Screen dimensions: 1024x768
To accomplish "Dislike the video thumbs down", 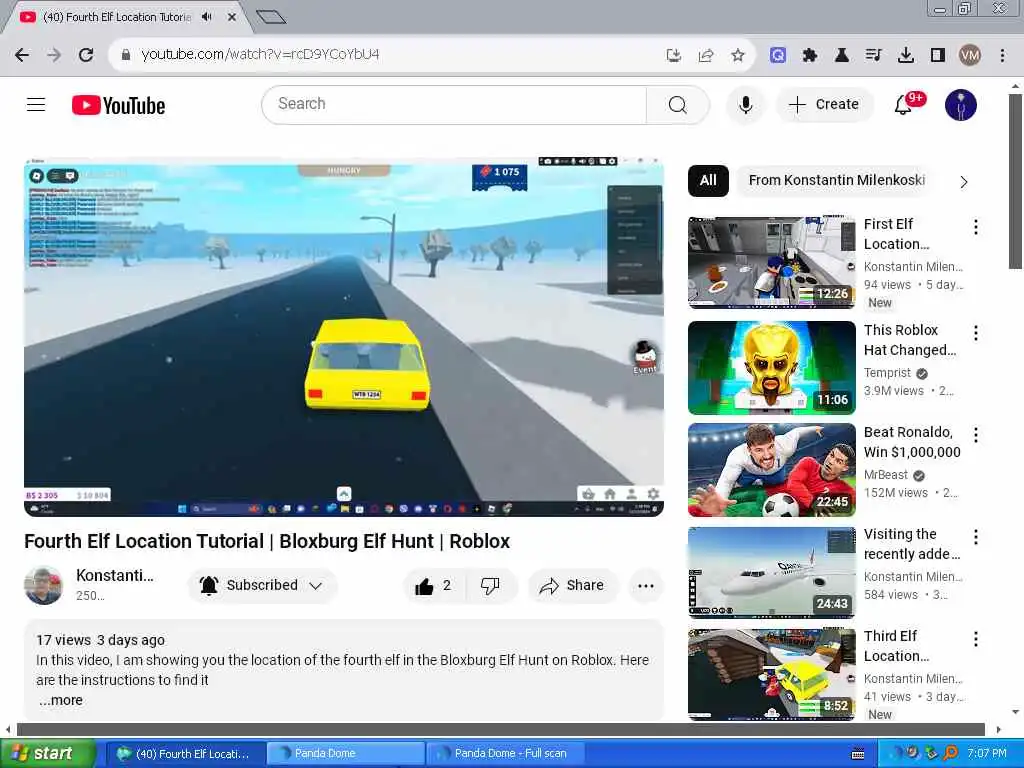I will (490, 586).
